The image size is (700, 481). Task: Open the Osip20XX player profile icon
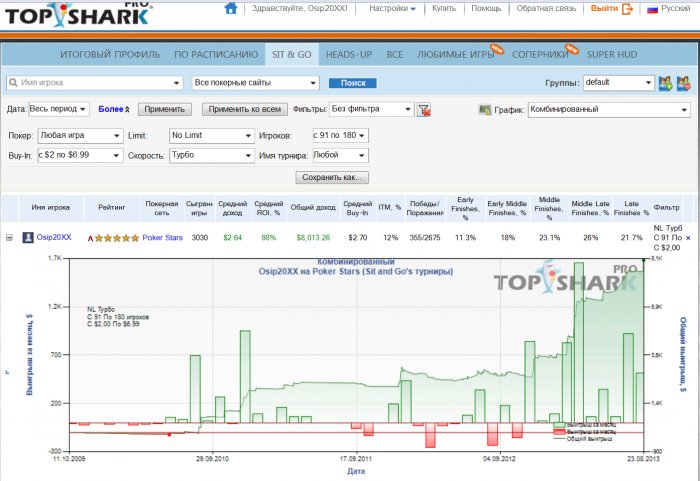28,237
